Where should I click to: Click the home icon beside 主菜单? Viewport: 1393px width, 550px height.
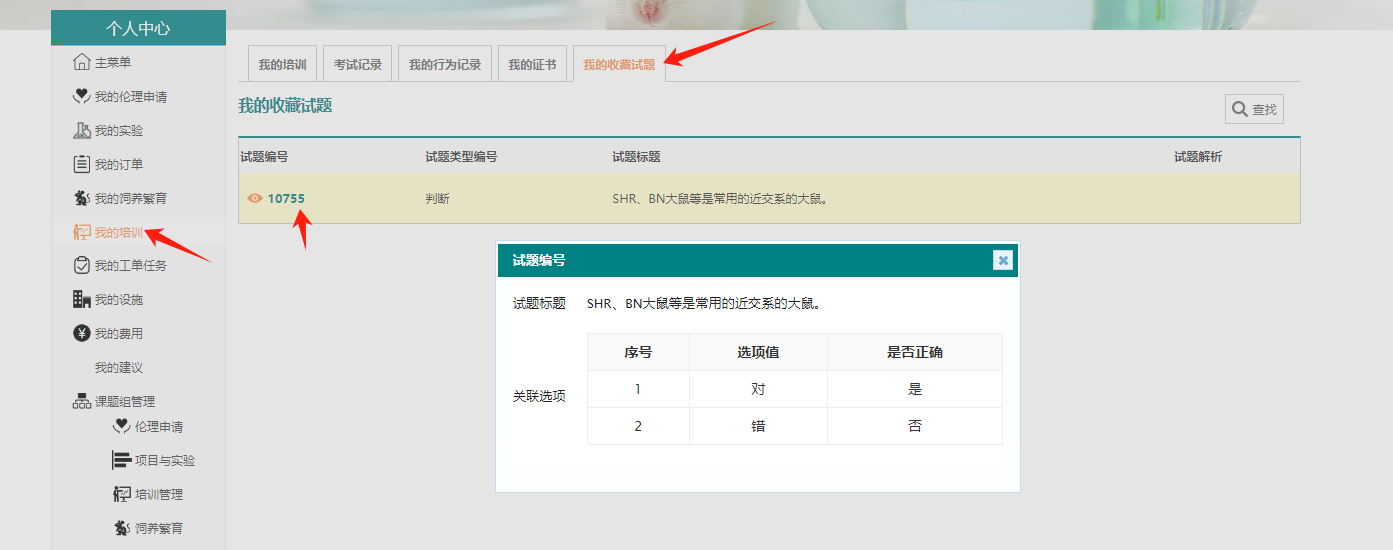(82, 62)
